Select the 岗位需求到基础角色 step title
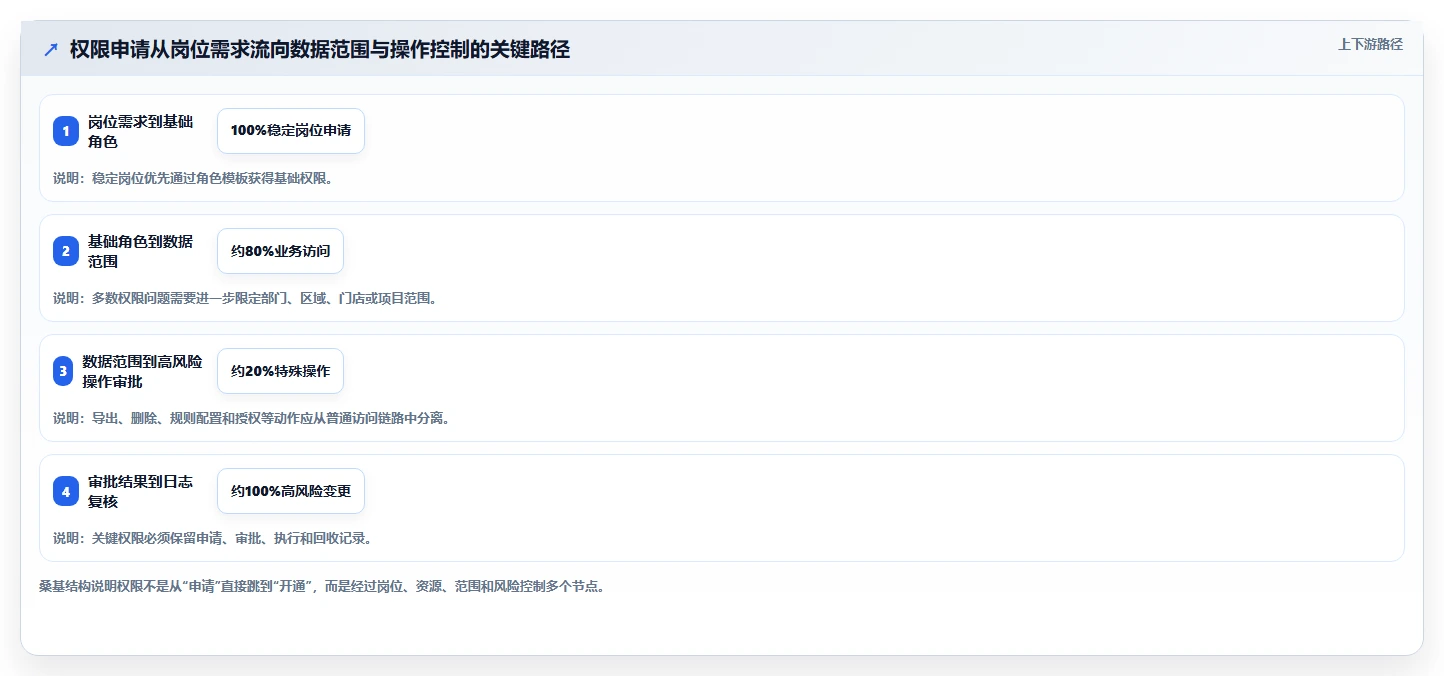The height and width of the screenshot is (676, 1444). 141,131
